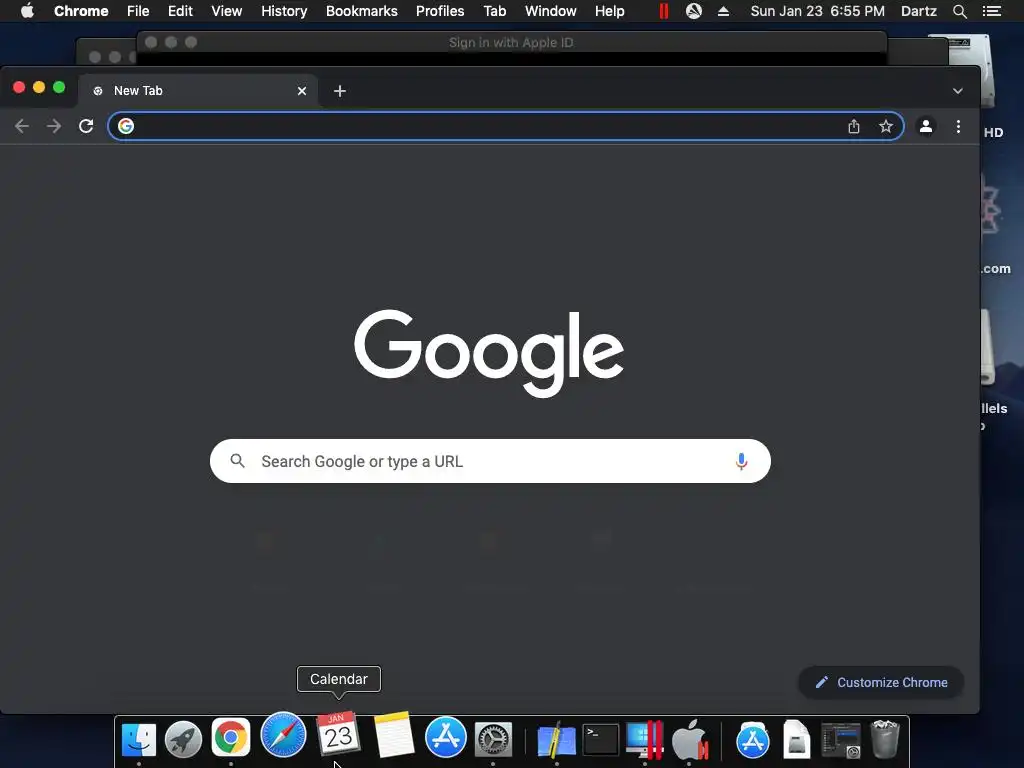
Task: Open Finder from the Dock
Action: click(x=139, y=739)
